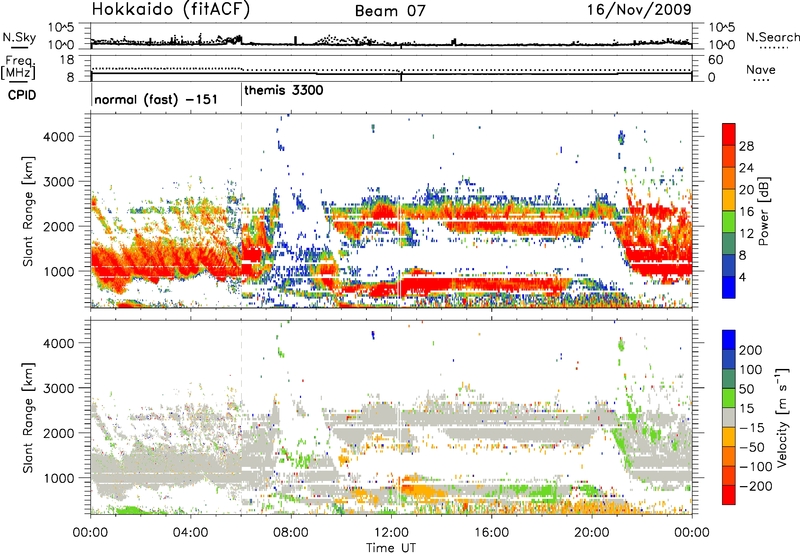800x554 pixels.
Task: Click the blue bottom of the power colorbar
Action: pos(729,288)
